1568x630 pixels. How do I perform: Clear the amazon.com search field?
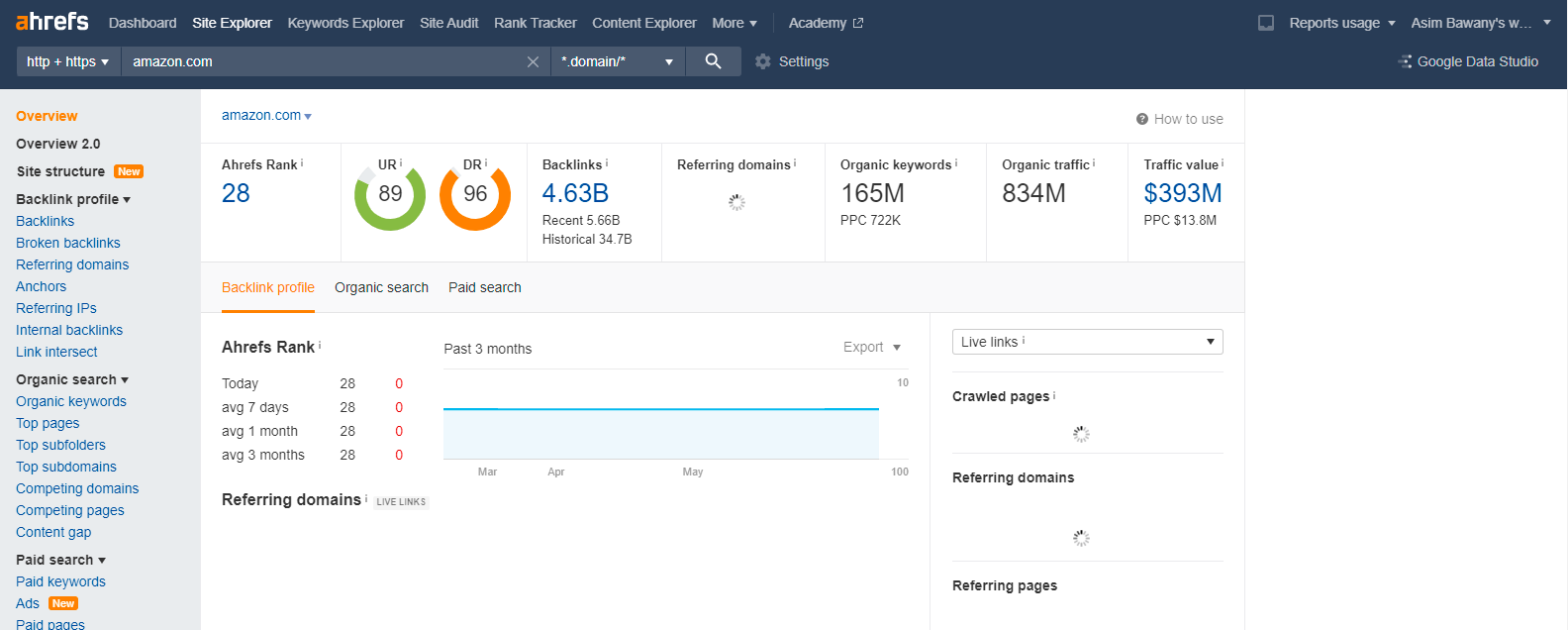[533, 61]
